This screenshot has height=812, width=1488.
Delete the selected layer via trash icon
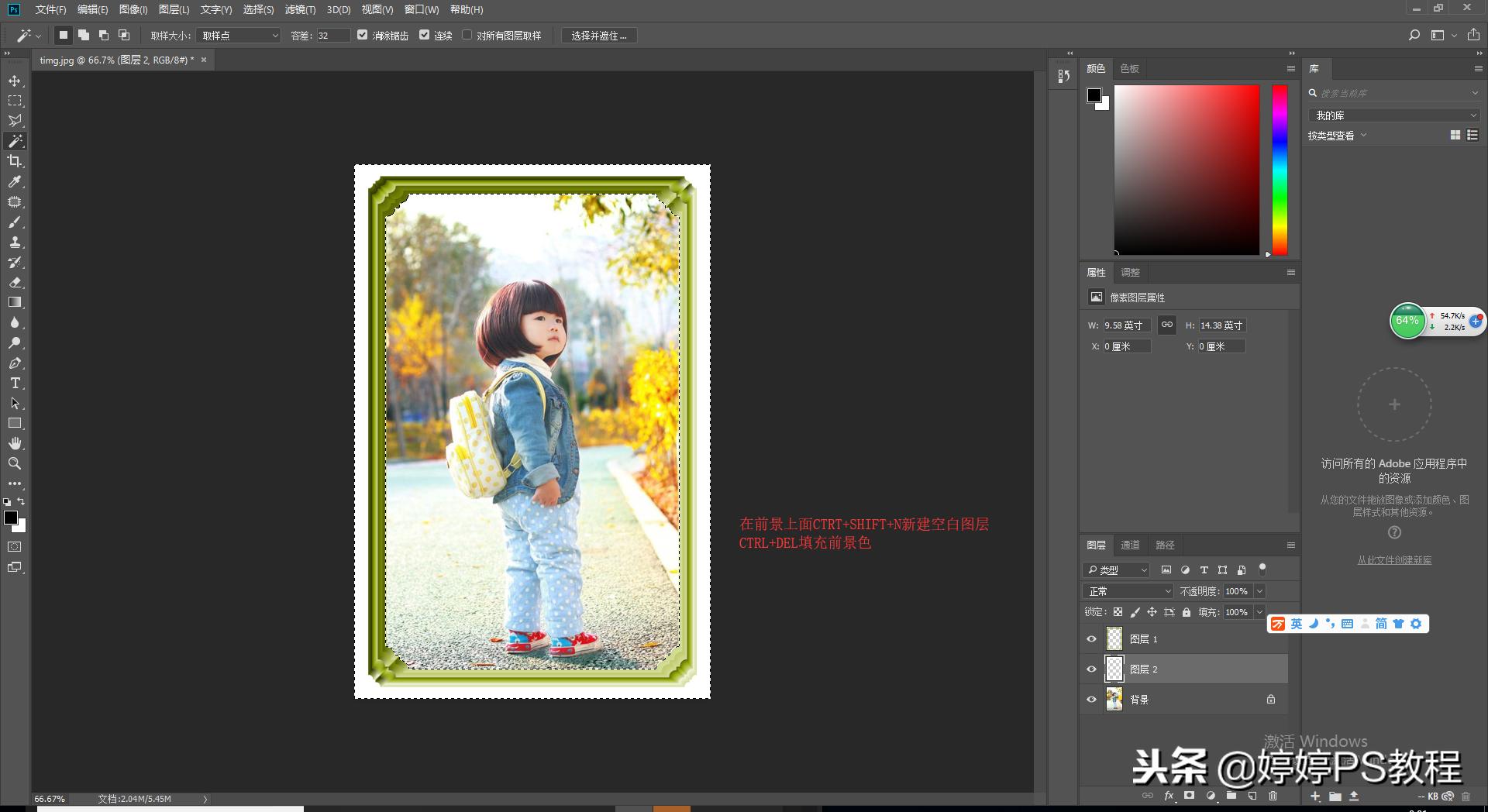1273,795
